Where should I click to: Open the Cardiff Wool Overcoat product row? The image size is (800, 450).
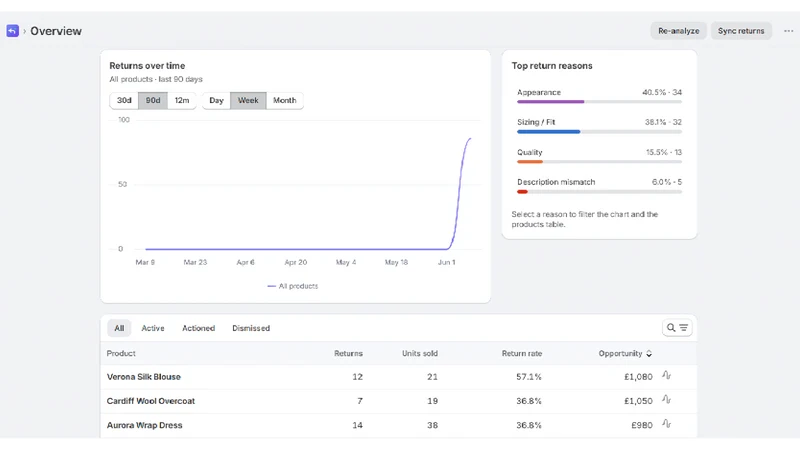click(x=398, y=401)
